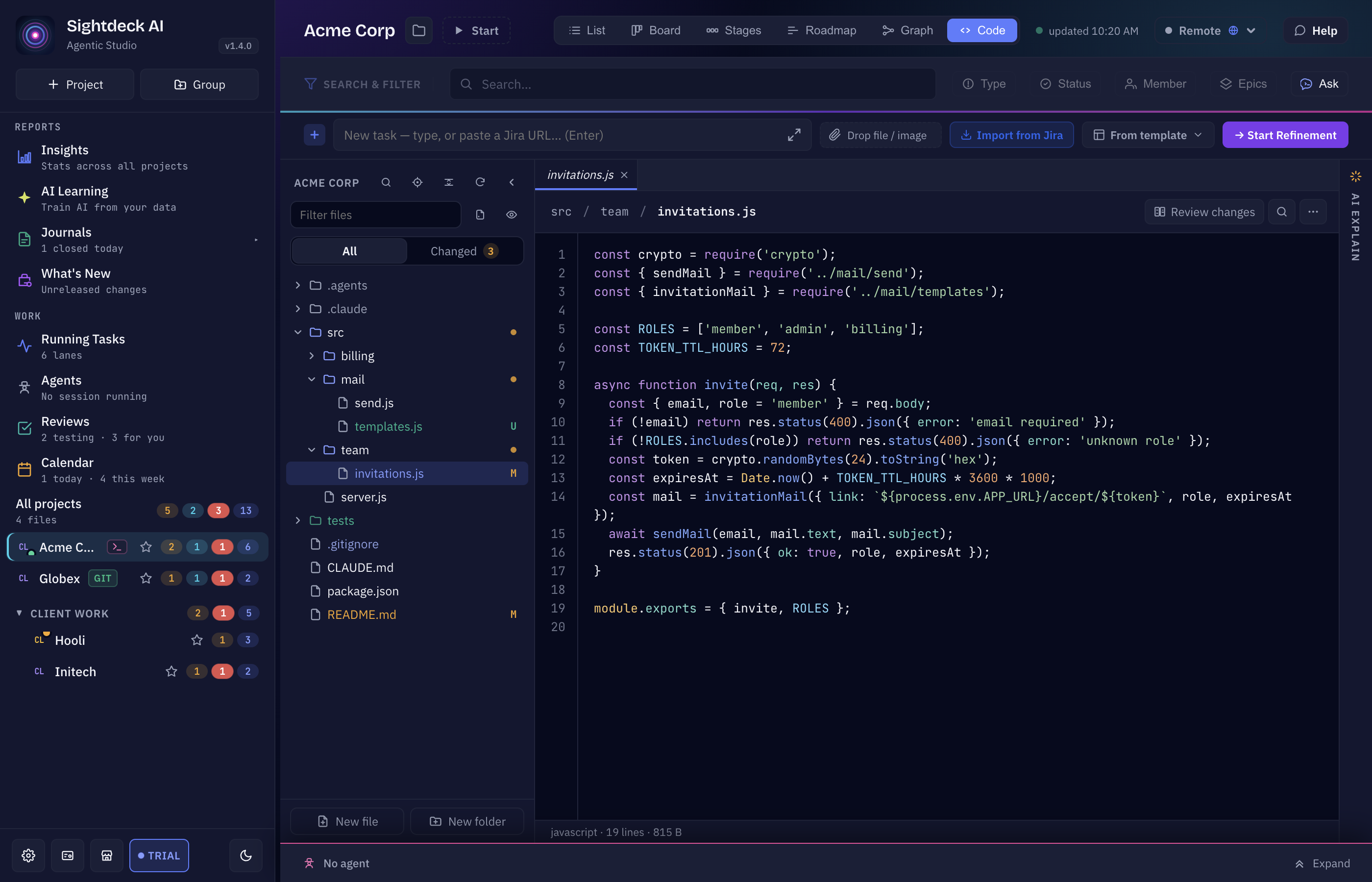
Task: Click file icon next to Filter files
Action: click(x=480, y=215)
